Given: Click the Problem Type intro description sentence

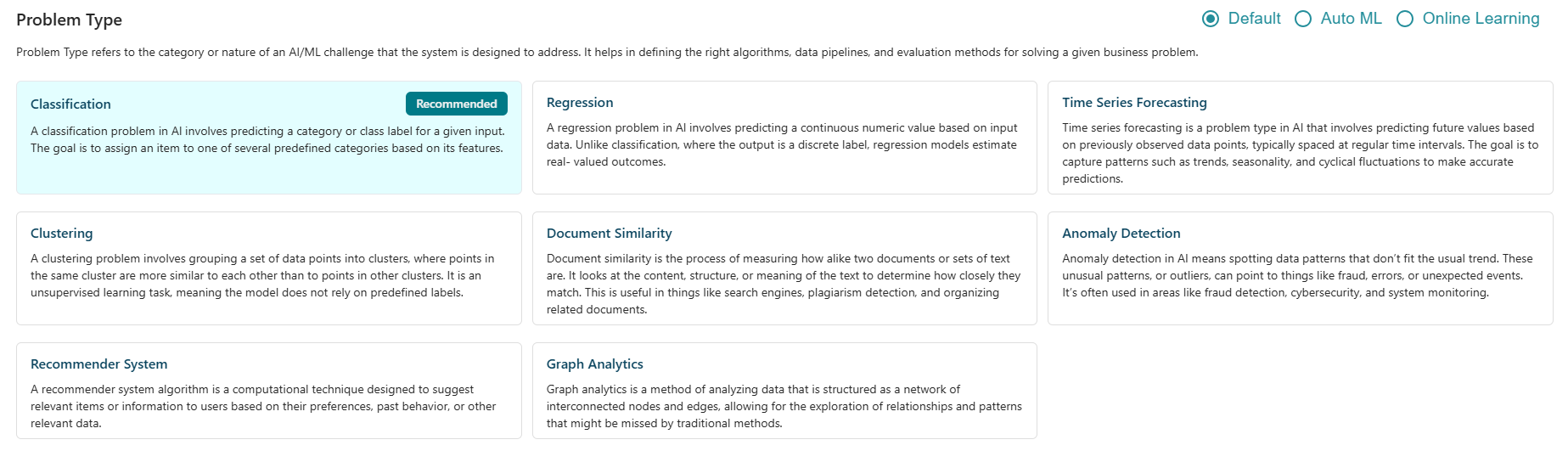Looking at the screenshot, I should [606, 52].
